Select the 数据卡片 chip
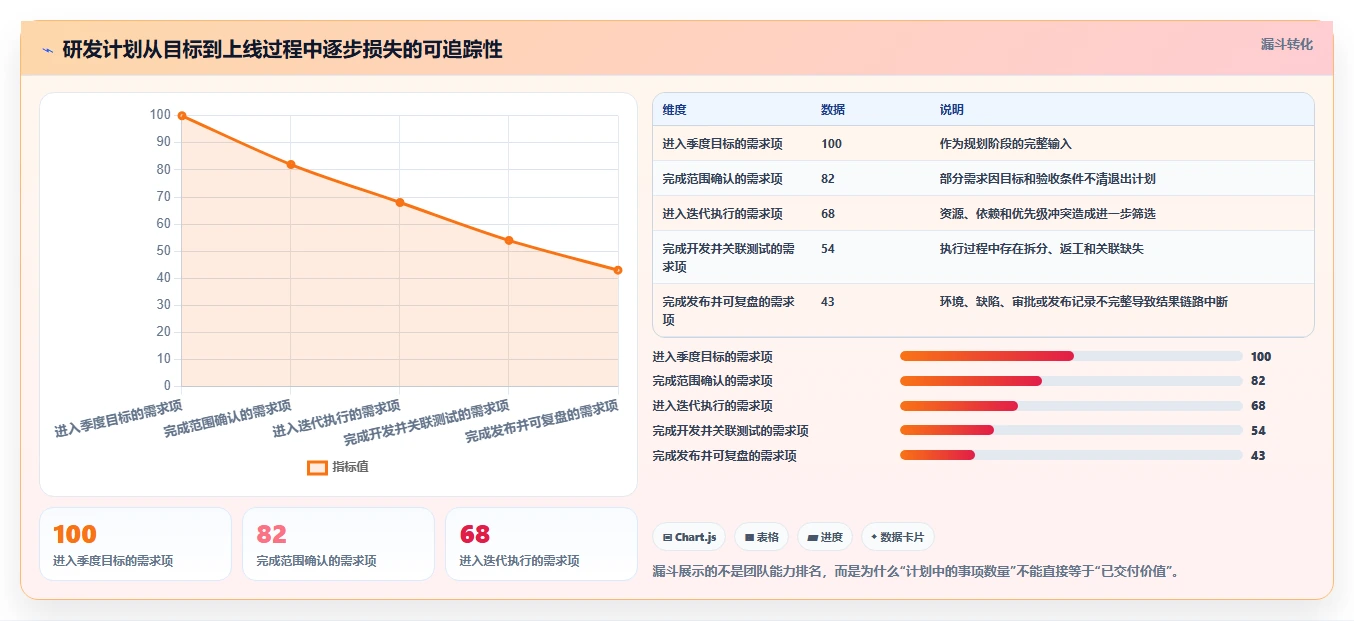This screenshot has width=1354, height=621. [897, 537]
